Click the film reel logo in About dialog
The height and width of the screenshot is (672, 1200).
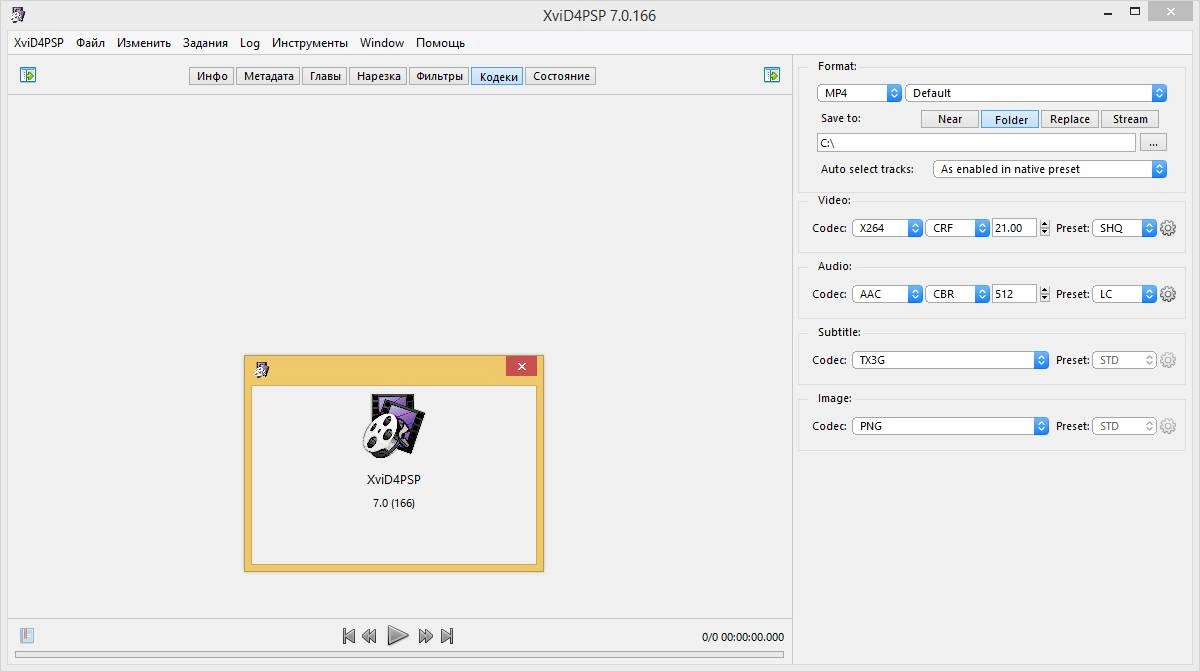coord(394,425)
